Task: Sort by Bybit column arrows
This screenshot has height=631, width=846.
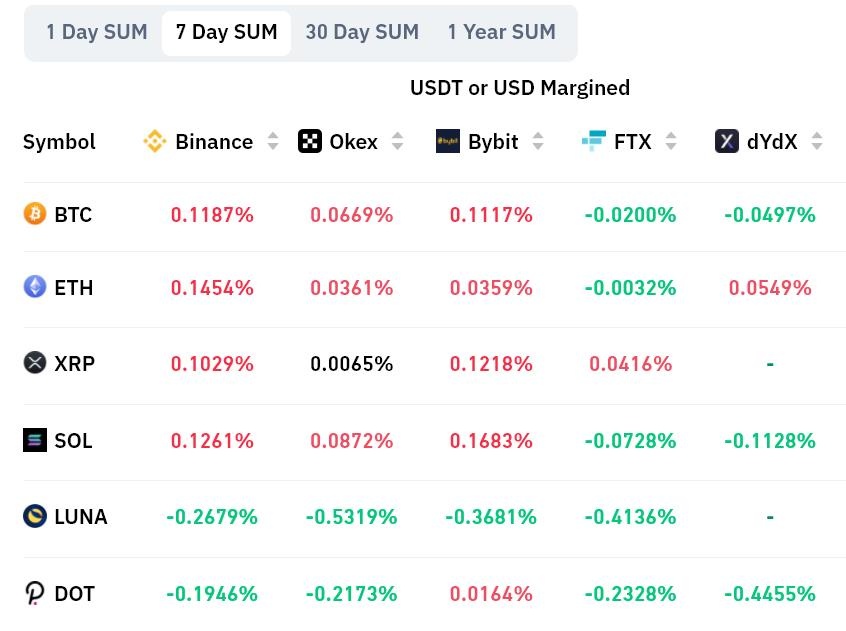Action: pyautogui.click(x=538, y=142)
